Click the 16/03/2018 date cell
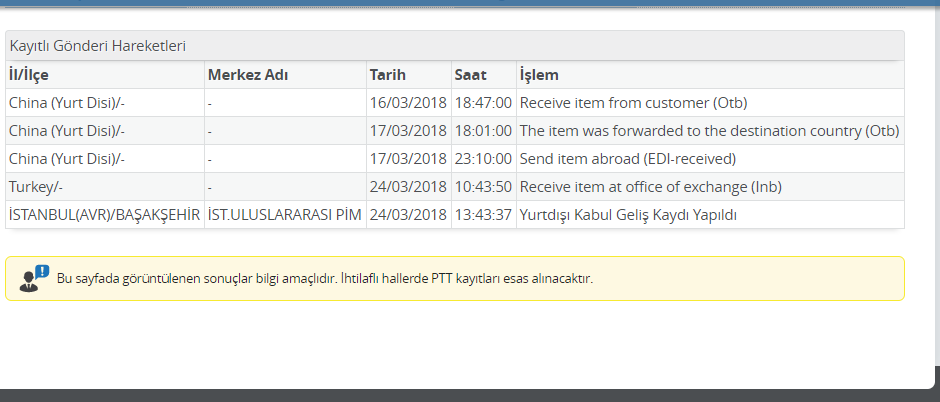 (409, 103)
